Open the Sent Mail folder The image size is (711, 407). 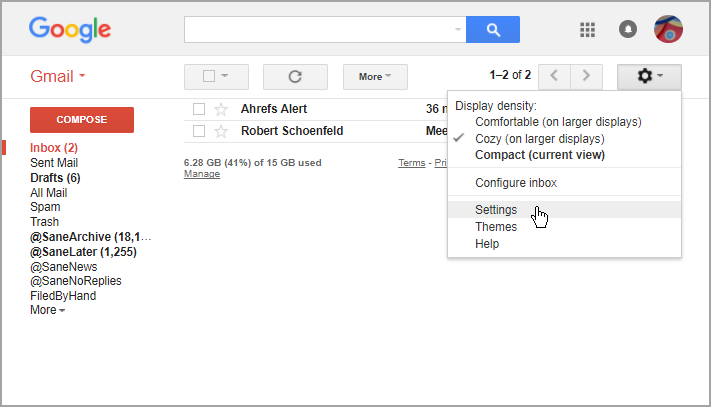click(54, 163)
